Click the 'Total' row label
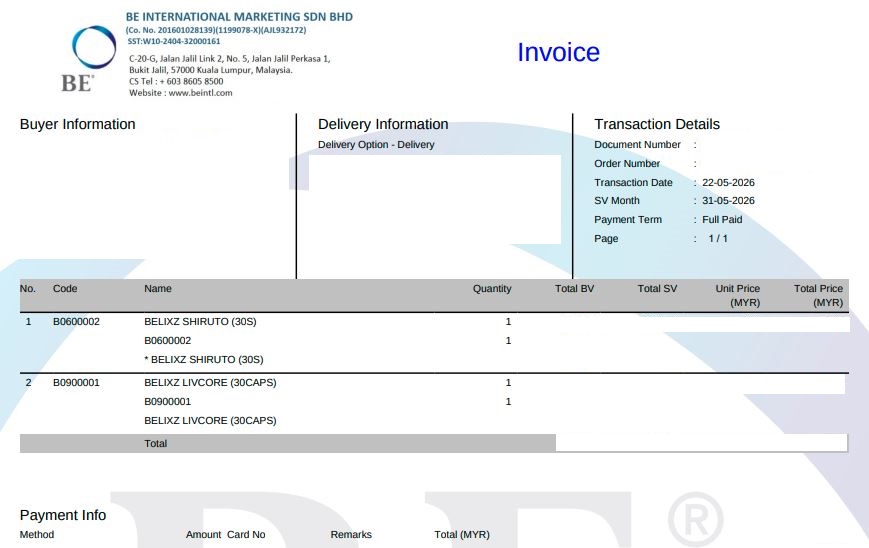 (x=156, y=444)
